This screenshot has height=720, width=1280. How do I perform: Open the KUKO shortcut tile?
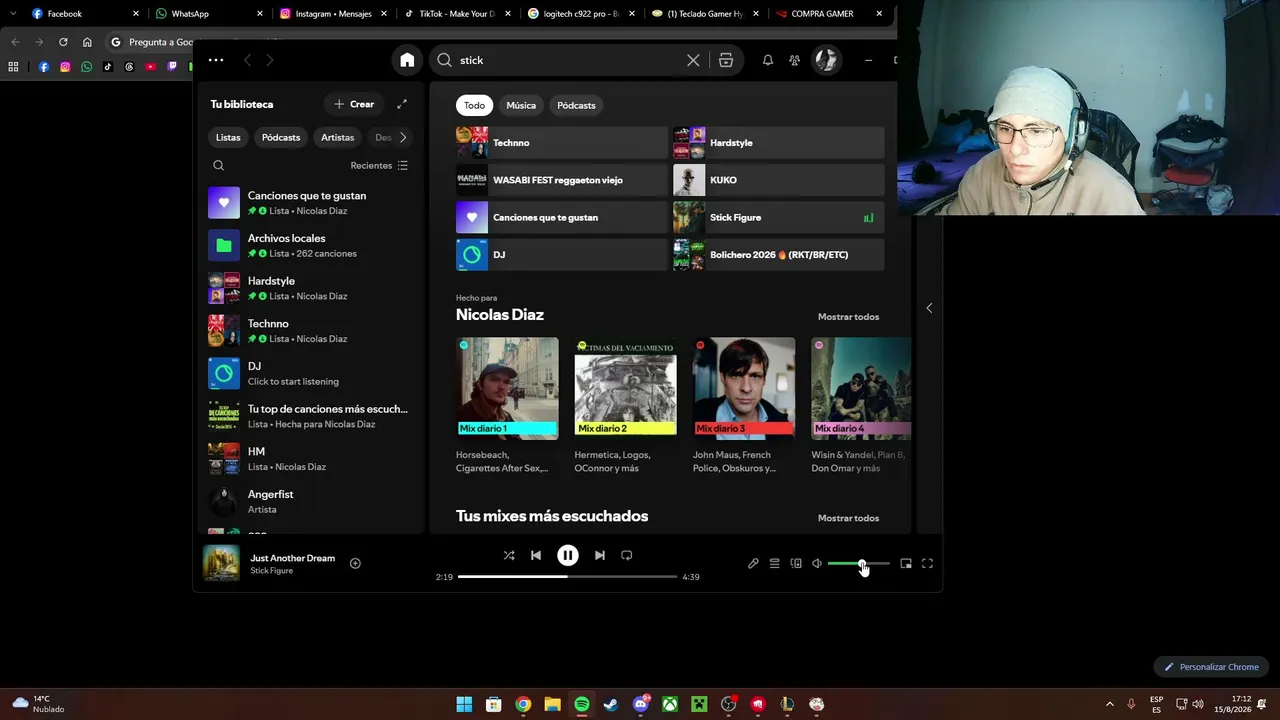(779, 180)
